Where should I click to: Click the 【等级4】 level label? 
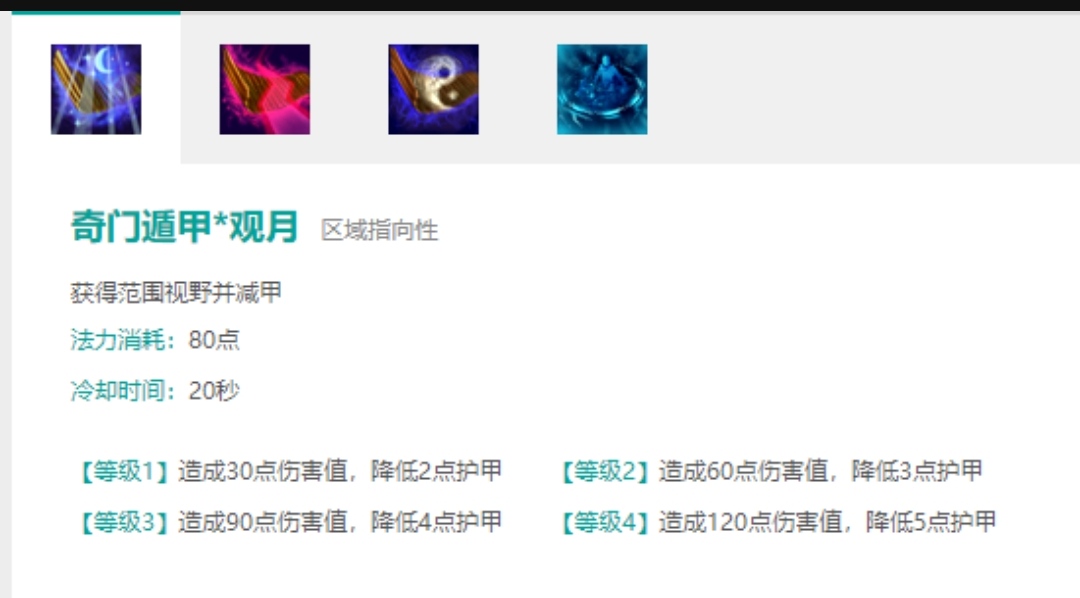[x=605, y=522]
